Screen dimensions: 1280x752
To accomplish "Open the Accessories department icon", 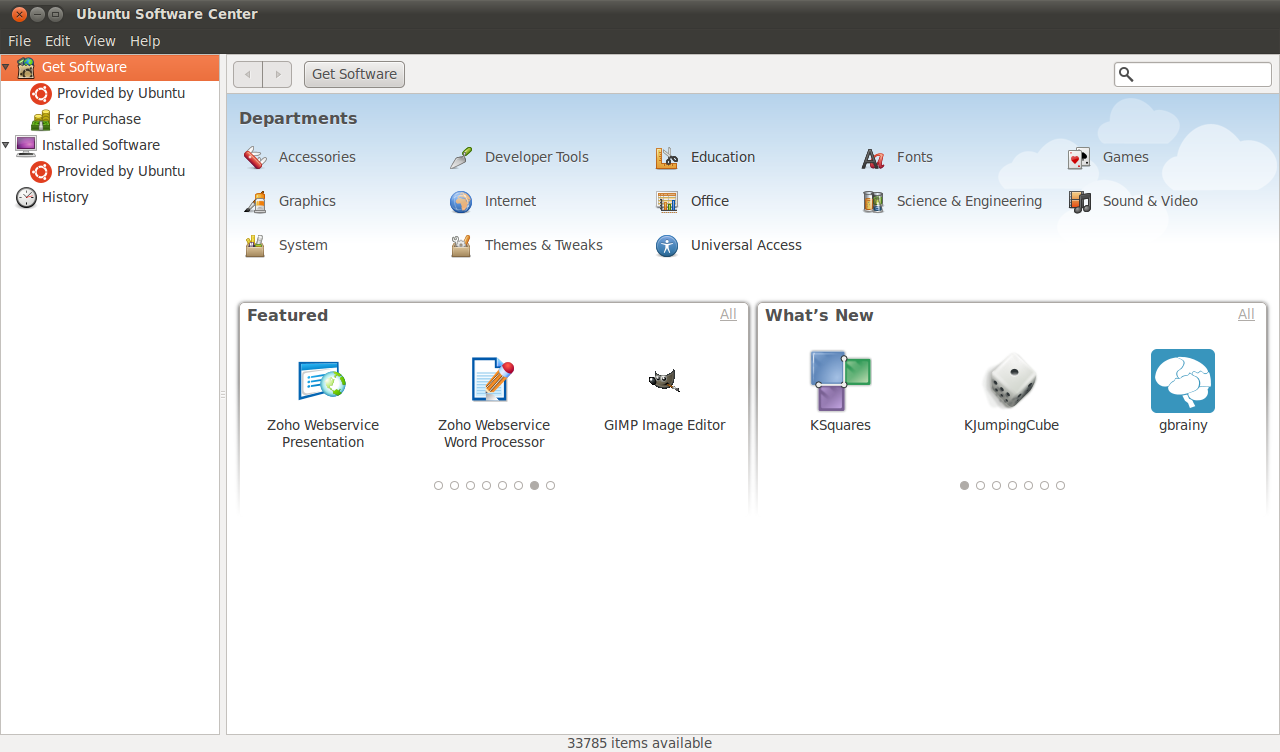I will coord(255,157).
